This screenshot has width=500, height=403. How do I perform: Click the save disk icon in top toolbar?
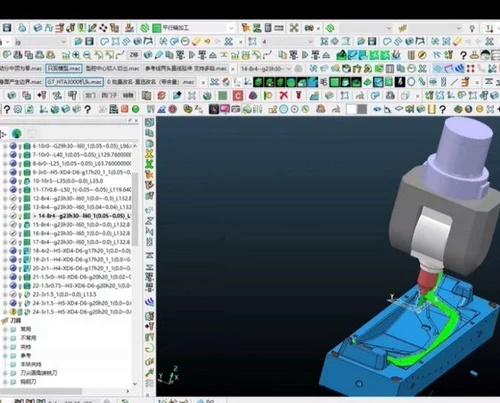click(x=7, y=28)
